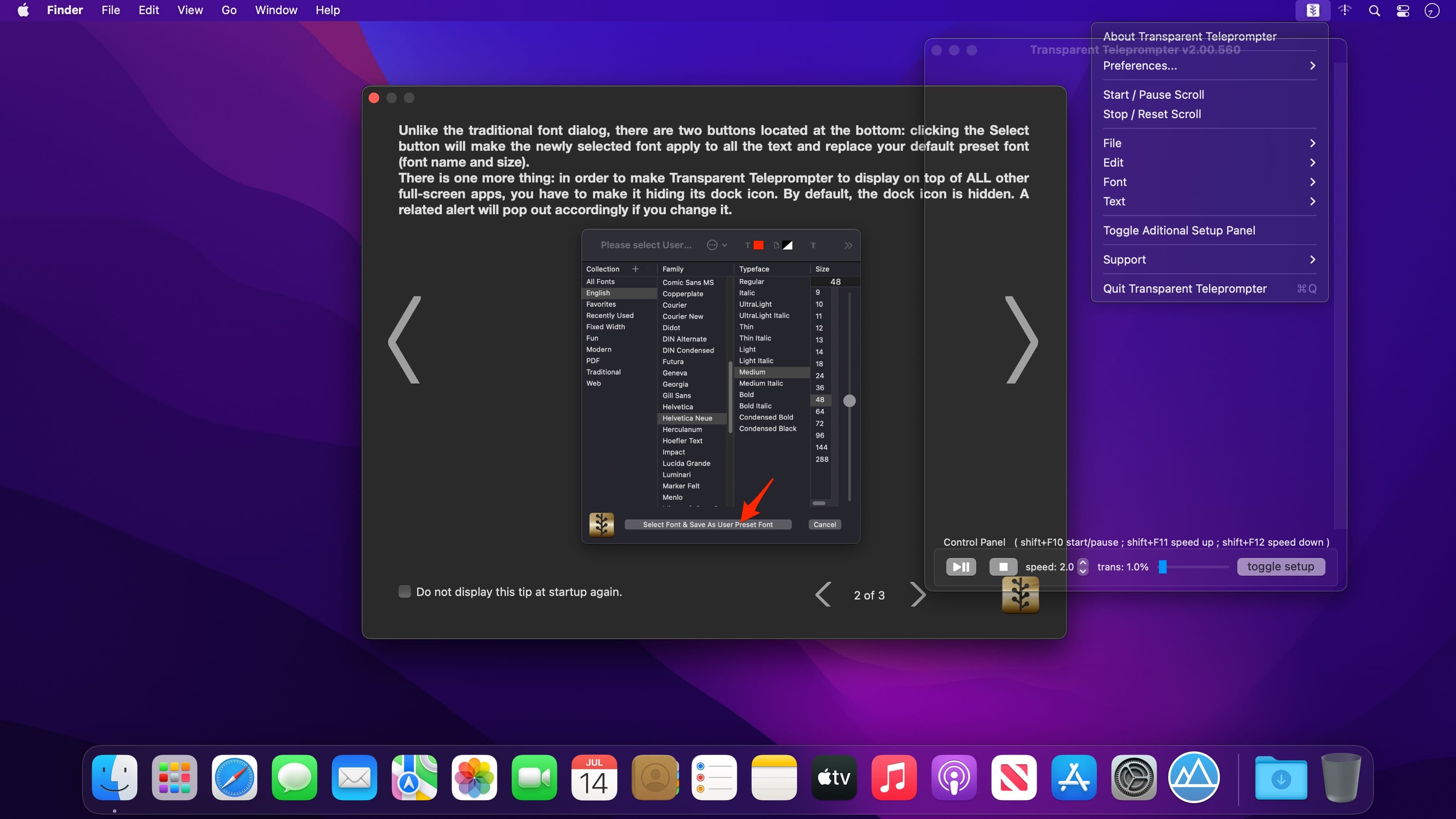Open Control Center in menu bar
This screenshot has width=1456, height=819.
click(x=1403, y=10)
